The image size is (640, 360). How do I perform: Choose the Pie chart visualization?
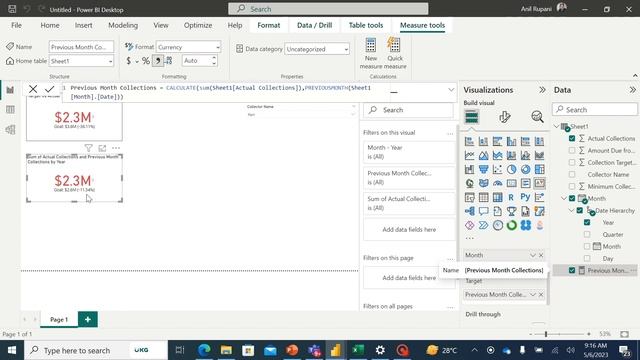(511, 169)
